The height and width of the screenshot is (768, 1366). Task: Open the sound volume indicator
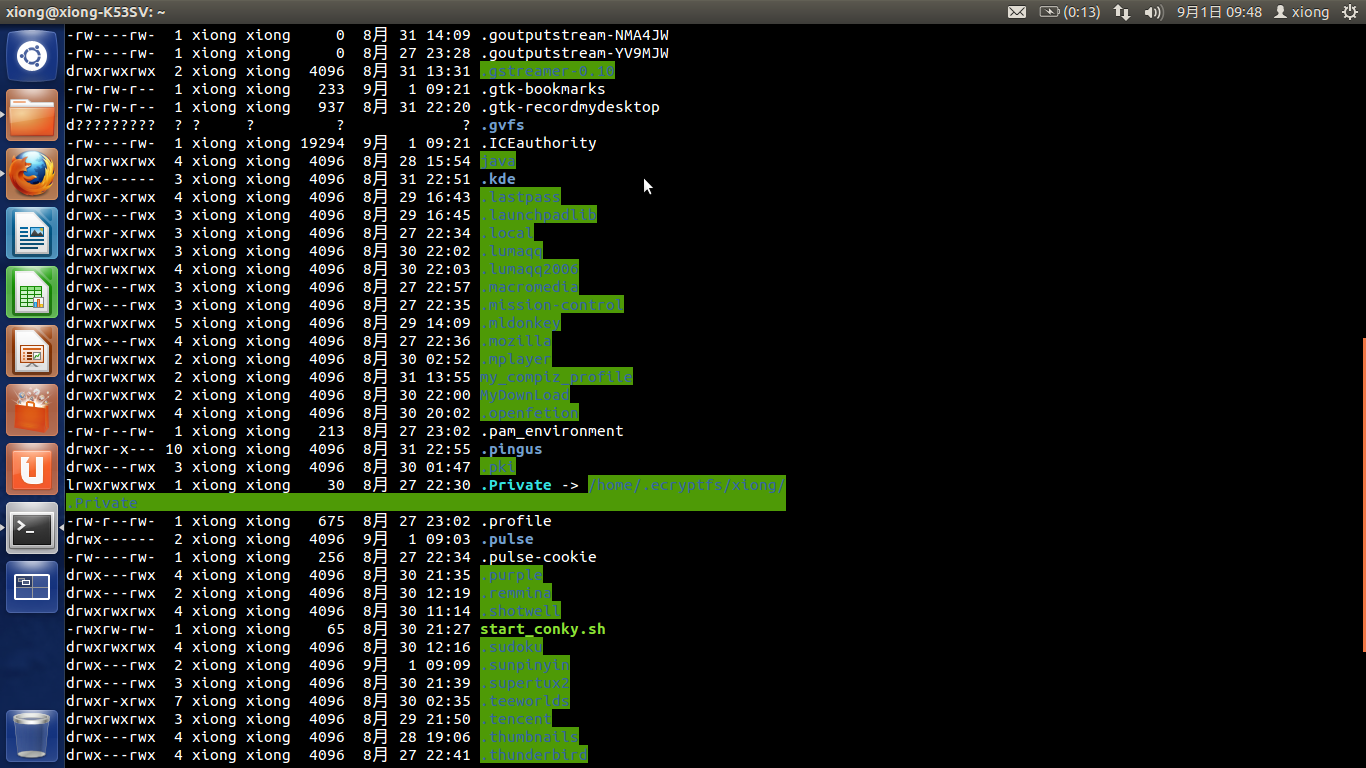pyautogui.click(x=1153, y=12)
